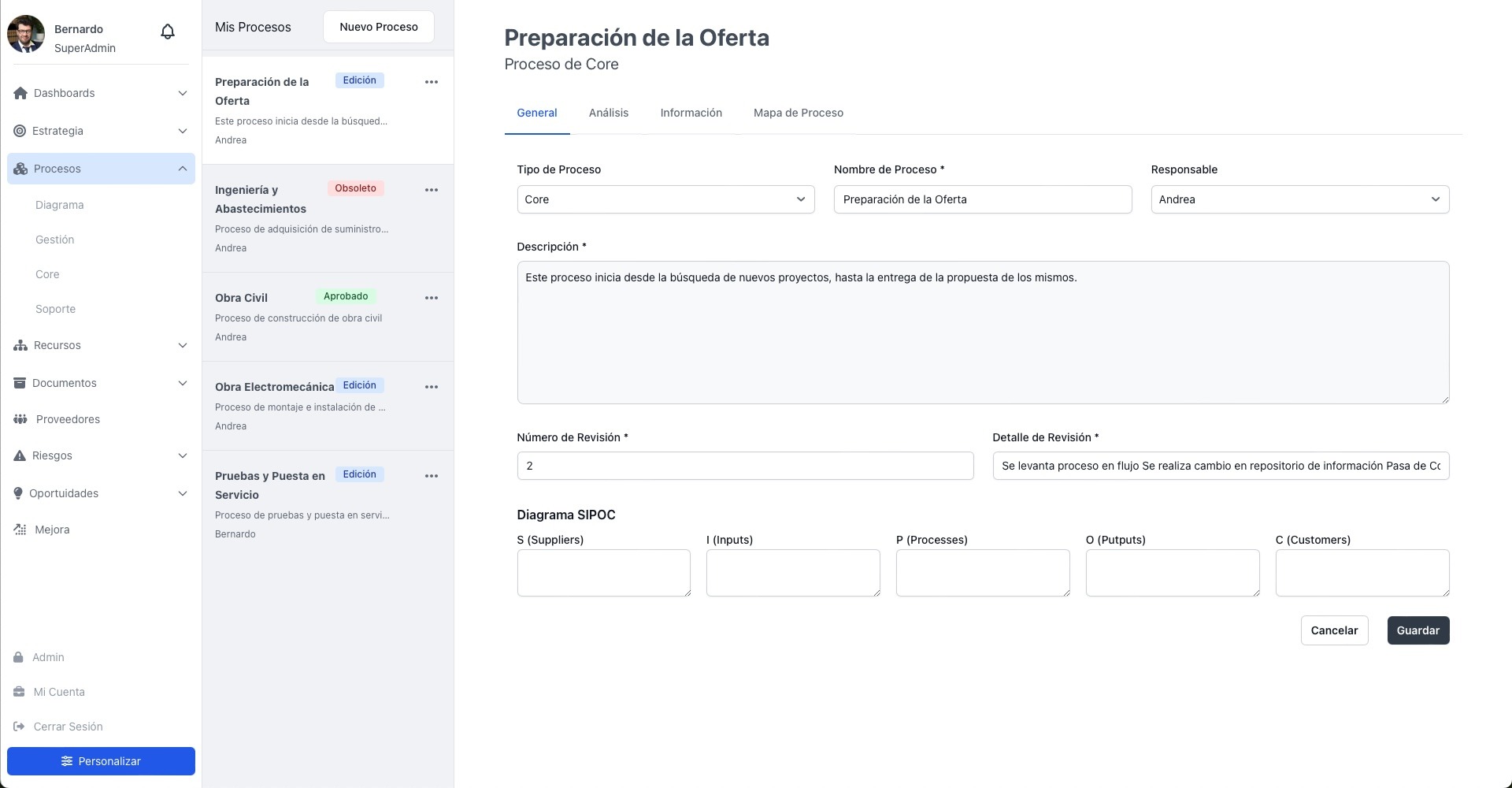The height and width of the screenshot is (788, 1512).
Task: Switch to the Análisis tab
Action: point(608,113)
